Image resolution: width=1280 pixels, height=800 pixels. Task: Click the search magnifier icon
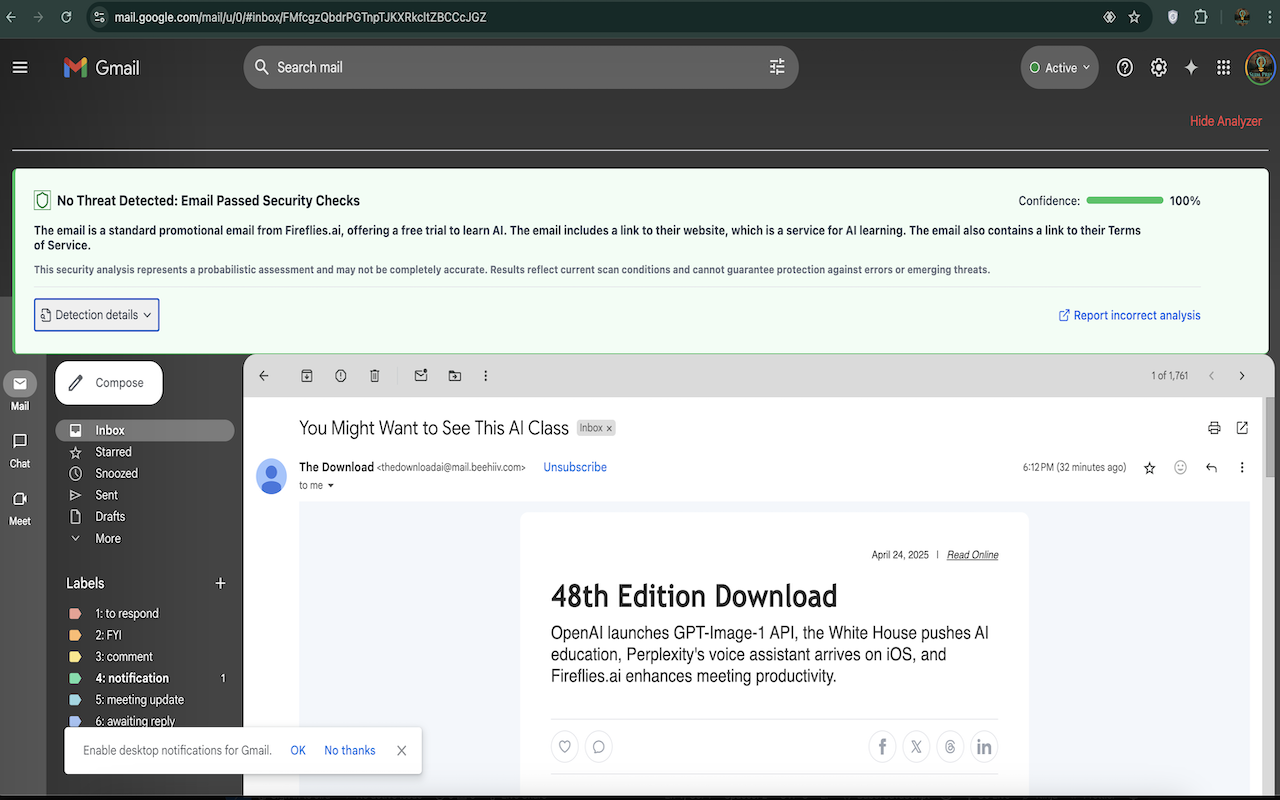(262, 67)
